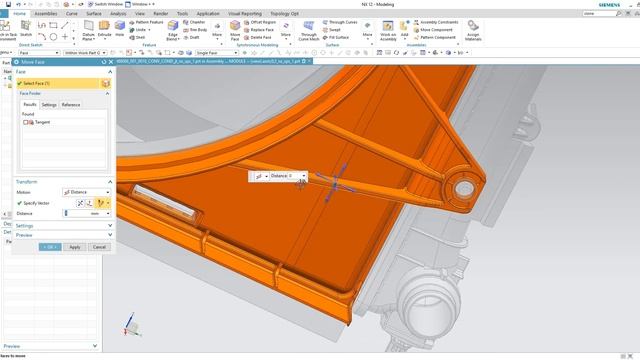
Task: Open the Single Face rule dropdown
Action: coord(216,53)
